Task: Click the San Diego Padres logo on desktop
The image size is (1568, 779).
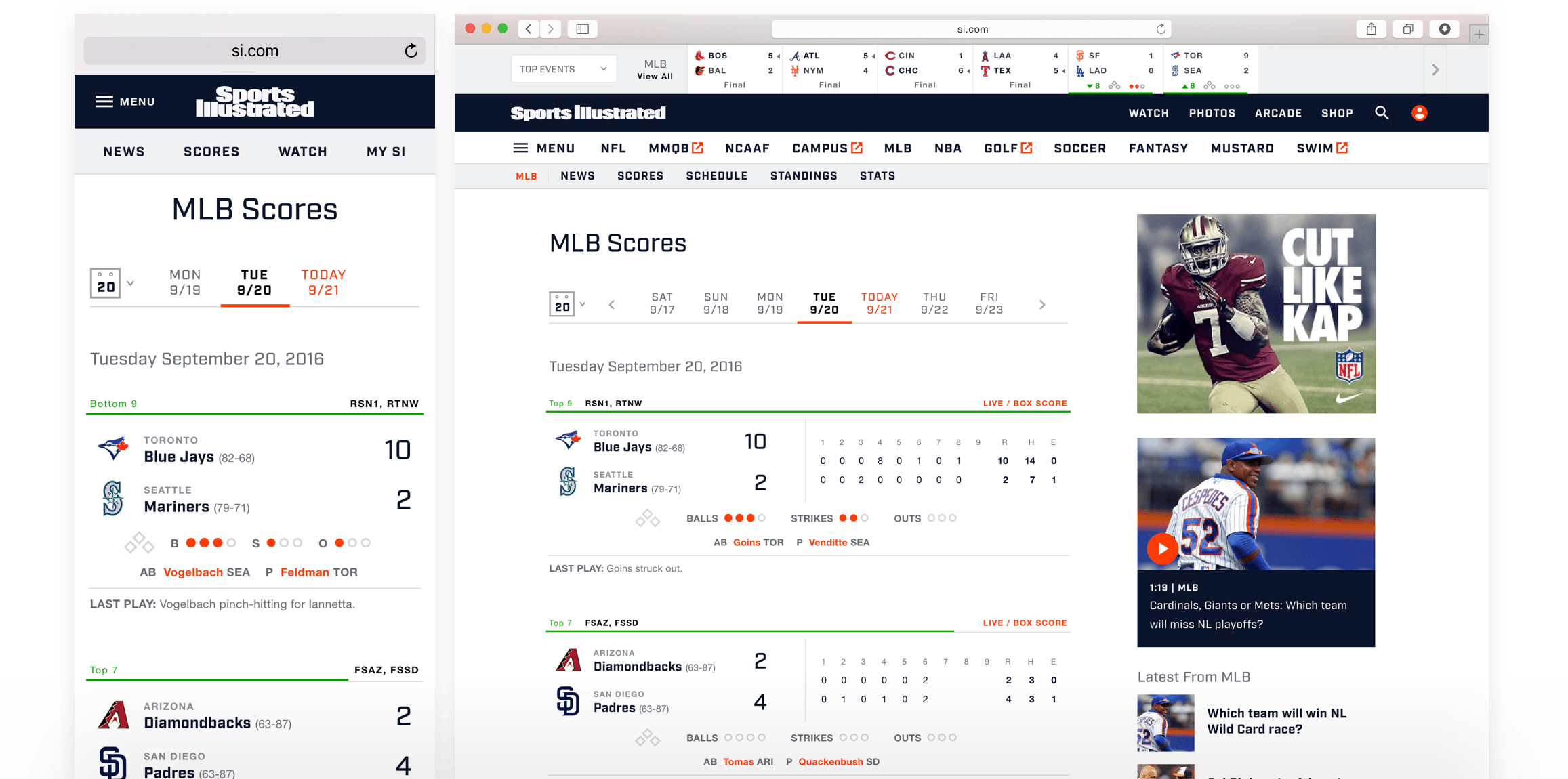Action: [568, 701]
